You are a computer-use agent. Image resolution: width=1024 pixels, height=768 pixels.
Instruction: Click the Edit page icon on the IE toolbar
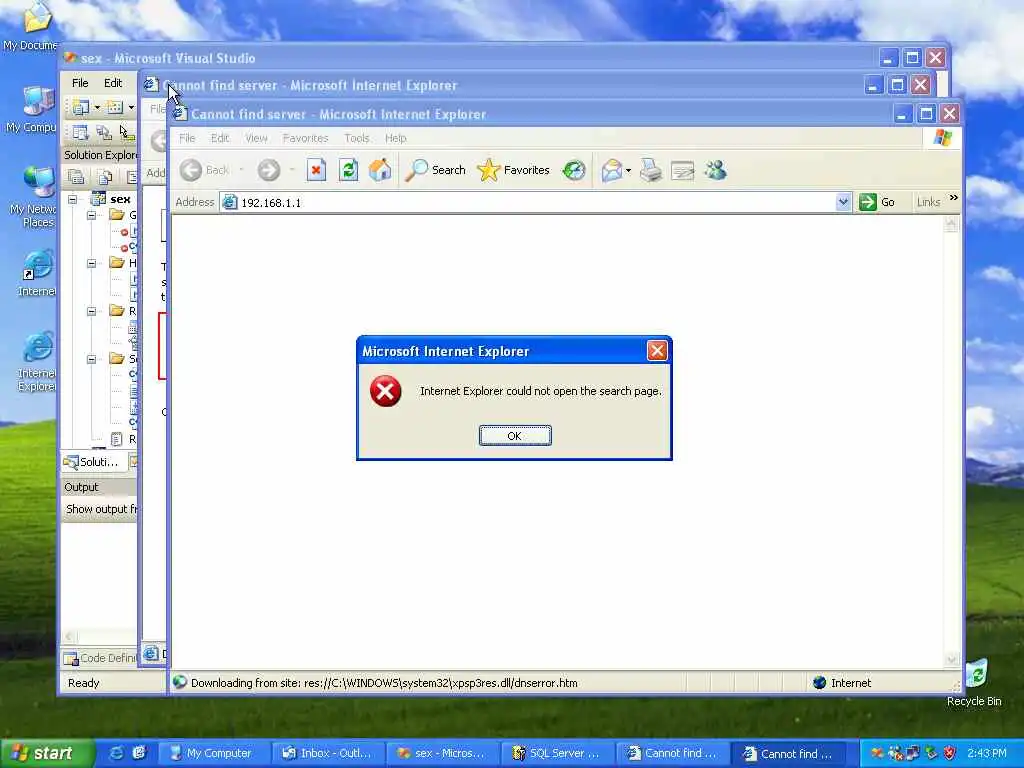(682, 170)
